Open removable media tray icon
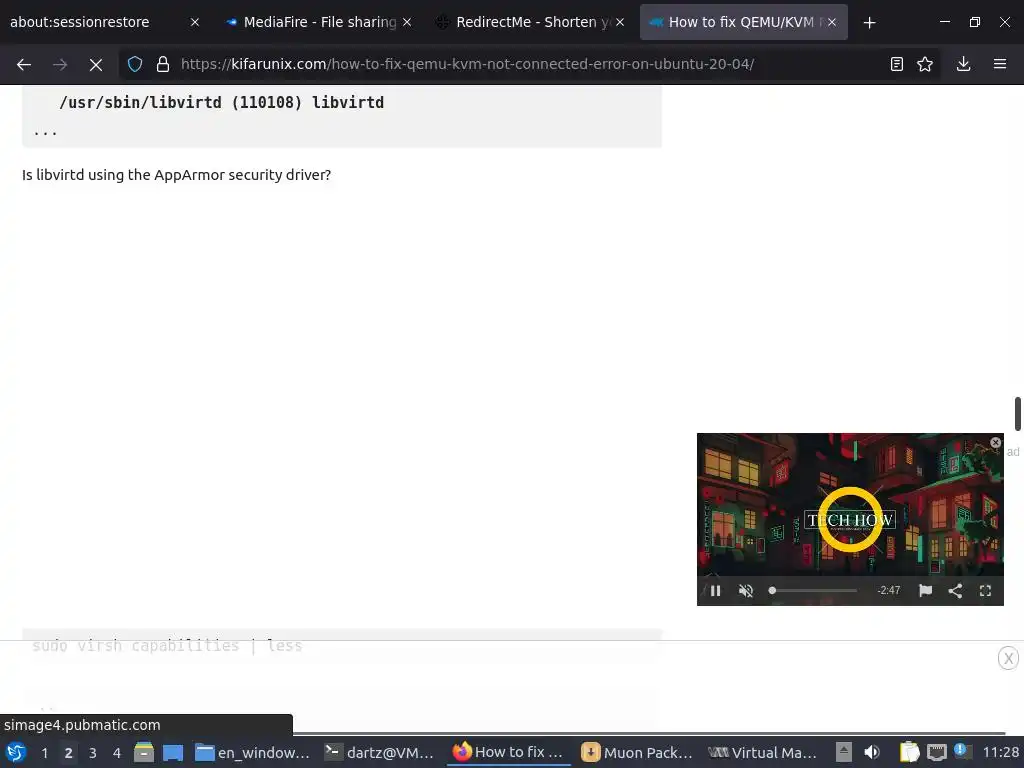 (844, 752)
